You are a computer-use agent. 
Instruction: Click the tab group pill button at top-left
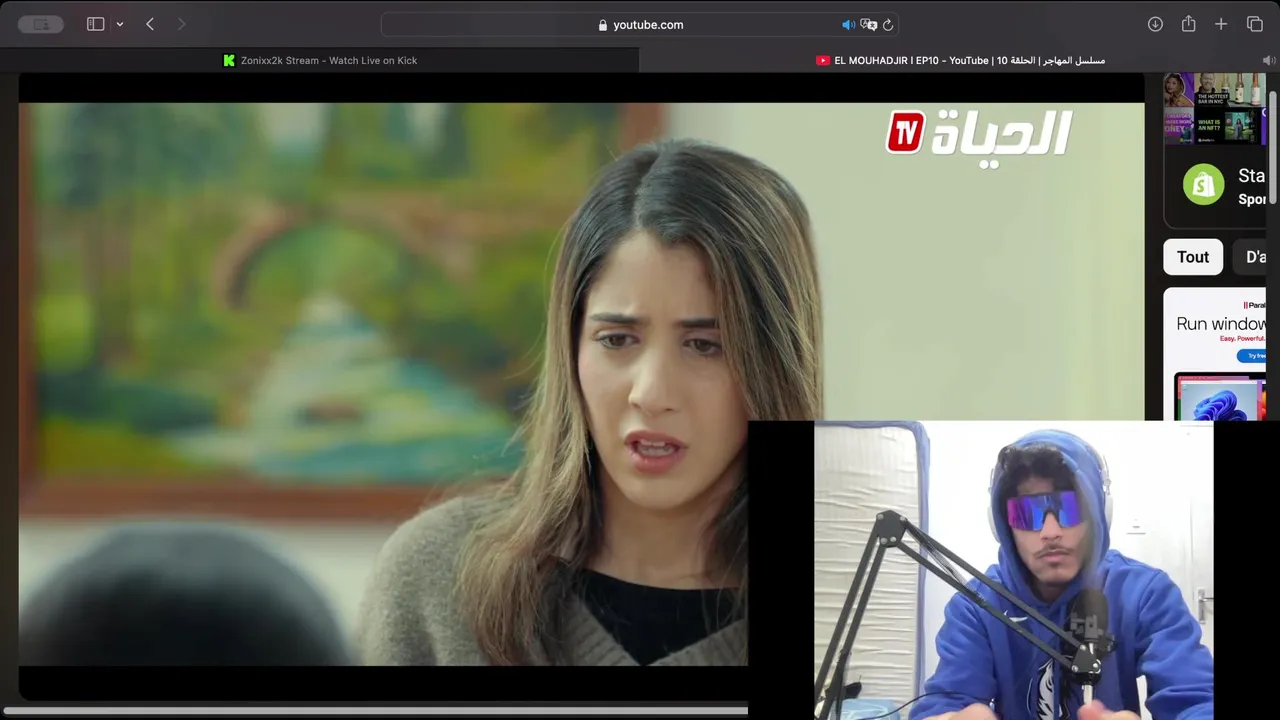41,24
